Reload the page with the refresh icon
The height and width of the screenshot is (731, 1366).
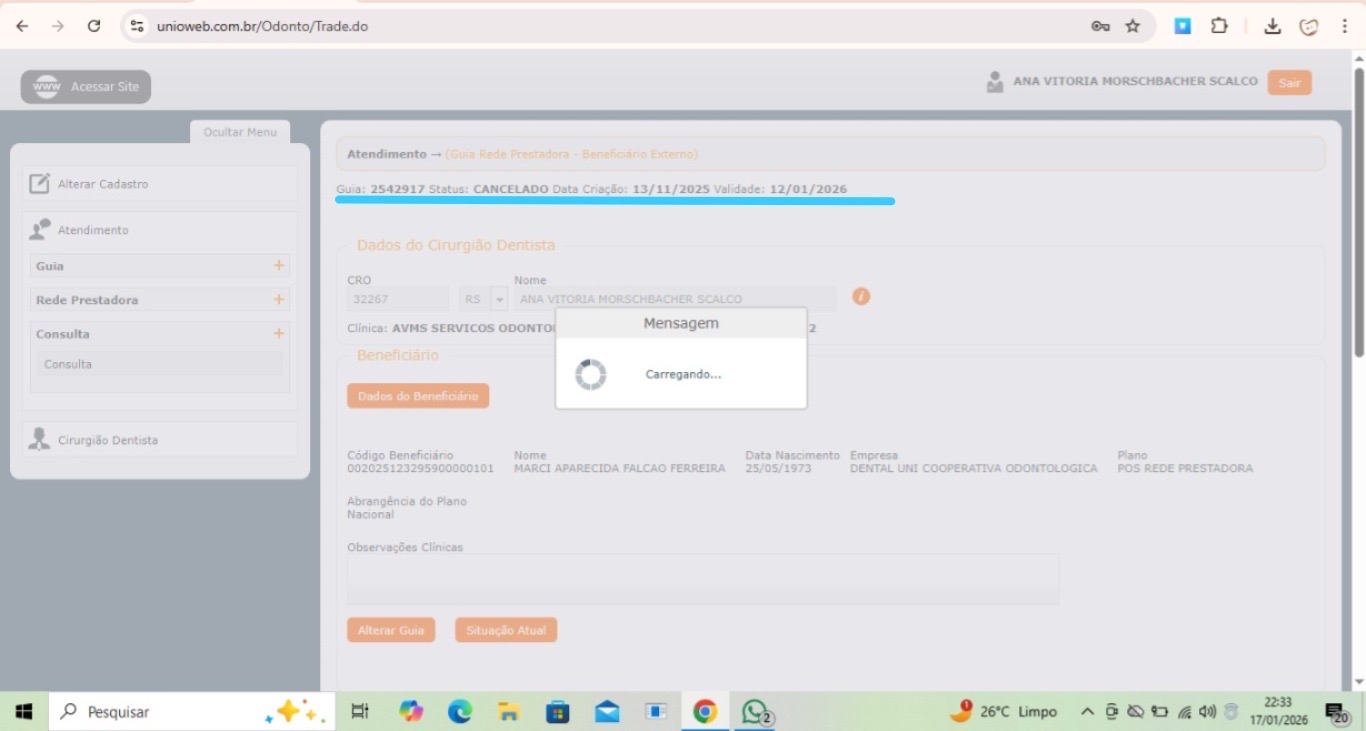click(x=94, y=26)
